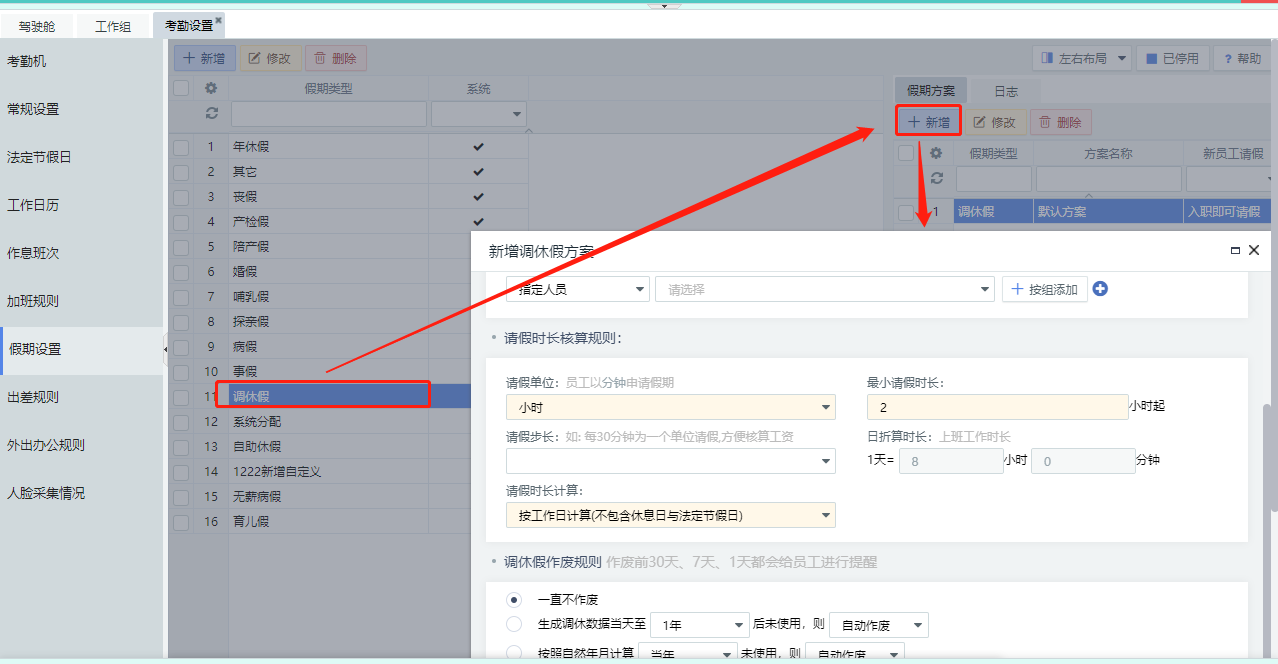Screen dimensions: 1278x664
Task: Select the 一直不作废 radio button
Action: [x=514, y=600]
